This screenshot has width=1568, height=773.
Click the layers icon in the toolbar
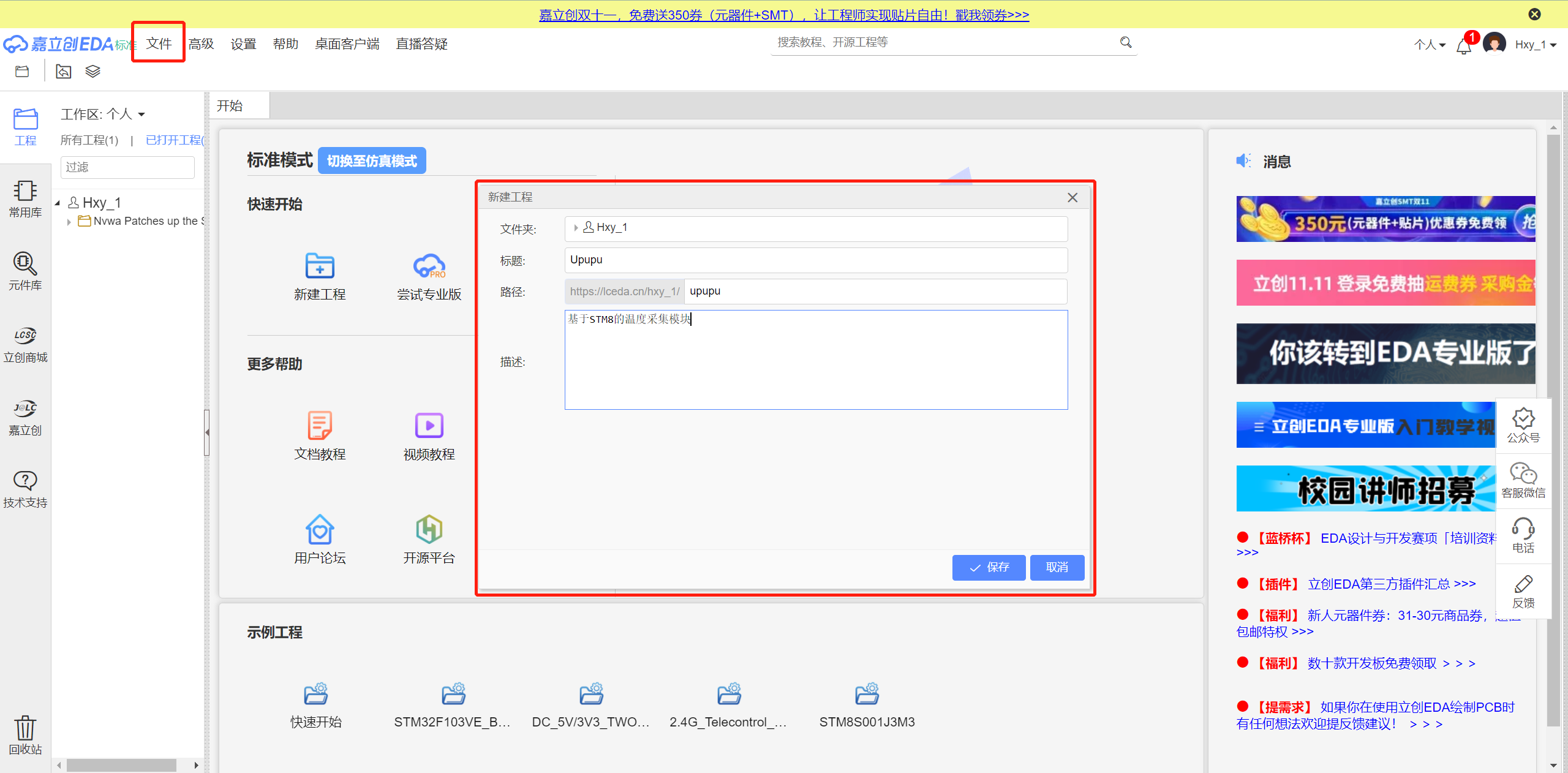(x=92, y=72)
